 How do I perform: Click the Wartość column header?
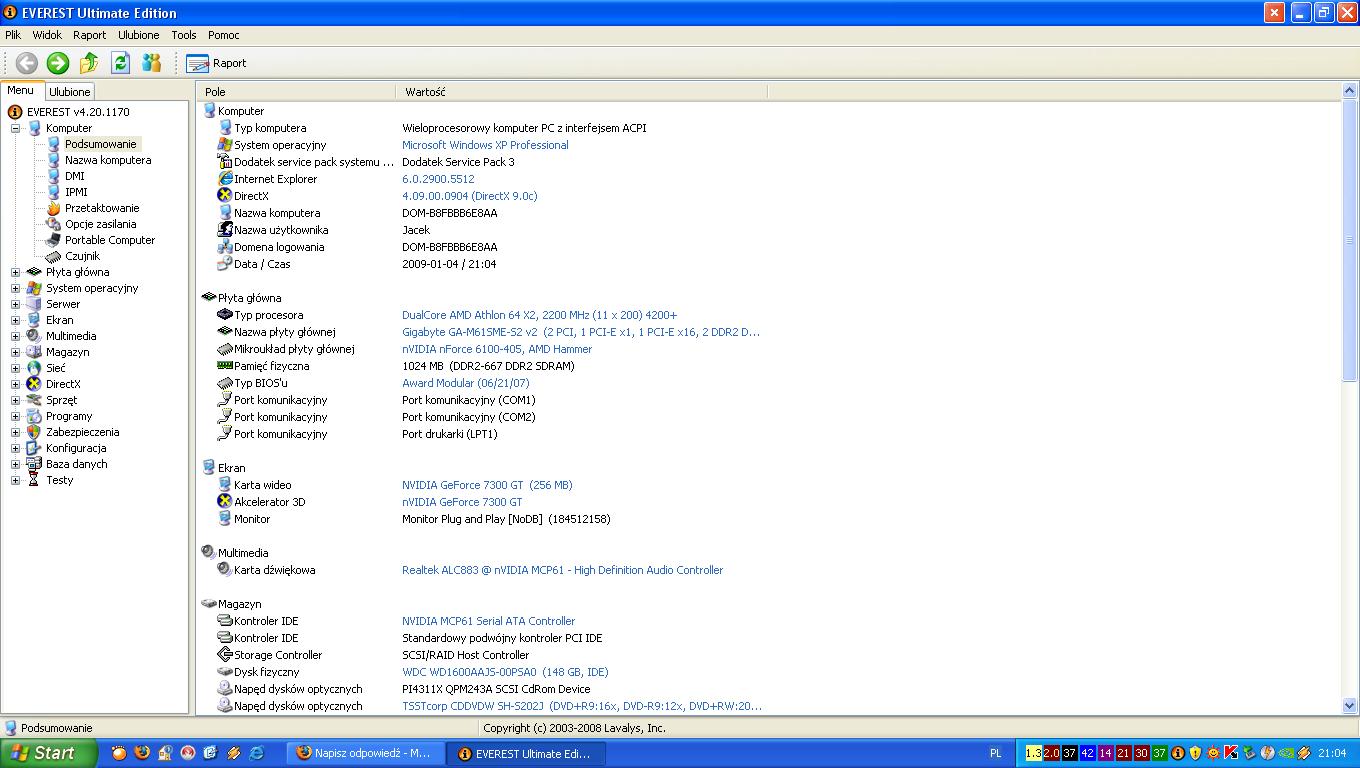(x=582, y=92)
